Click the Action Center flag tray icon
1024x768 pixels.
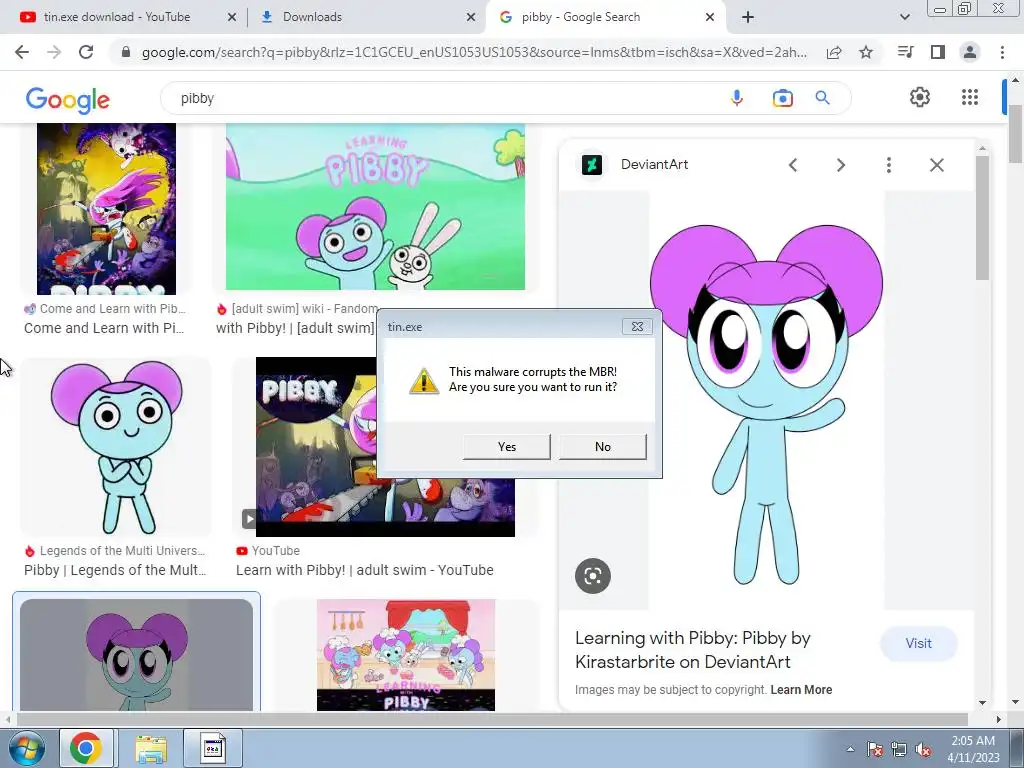coord(875,749)
